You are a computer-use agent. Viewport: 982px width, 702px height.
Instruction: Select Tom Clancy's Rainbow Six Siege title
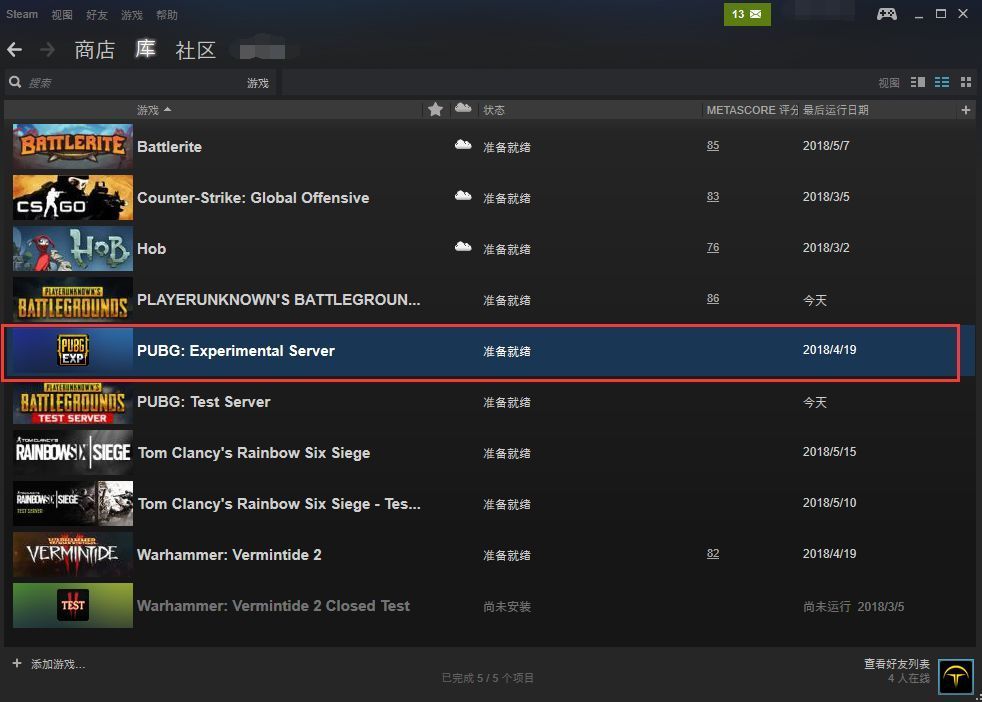tap(254, 453)
